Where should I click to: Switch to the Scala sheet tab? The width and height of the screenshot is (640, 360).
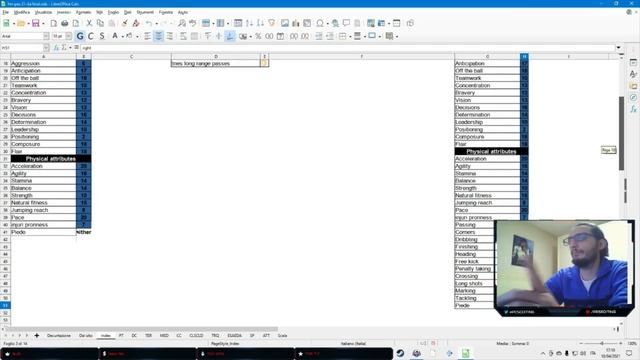[282, 336]
